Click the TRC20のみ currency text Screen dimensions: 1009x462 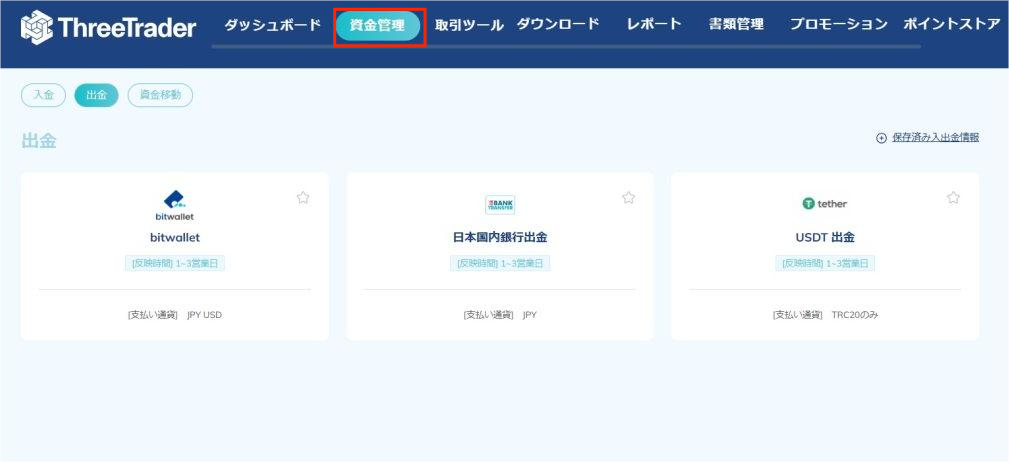pyautogui.click(x=855, y=315)
